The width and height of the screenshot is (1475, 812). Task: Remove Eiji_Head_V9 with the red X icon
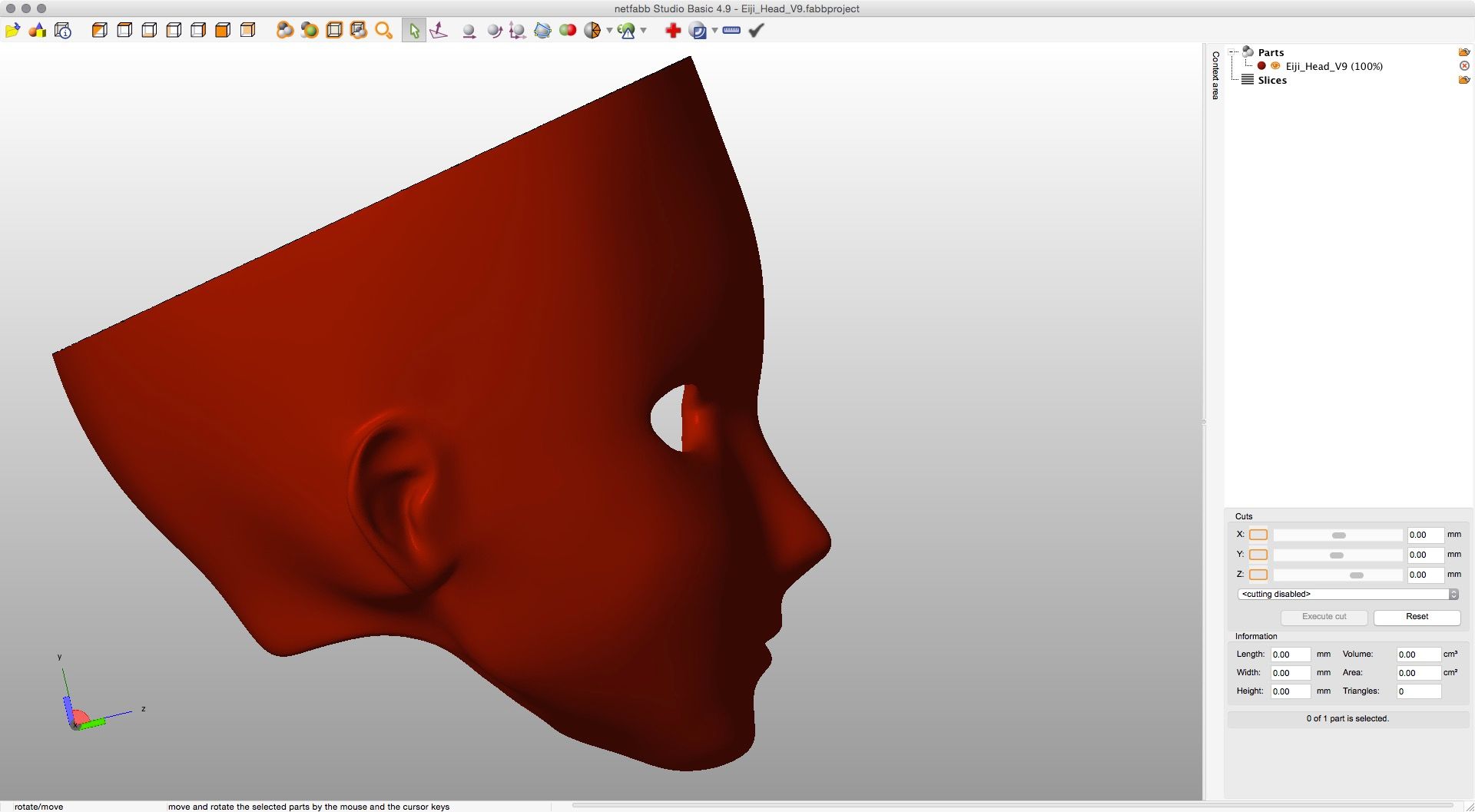pyautogui.click(x=1464, y=66)
